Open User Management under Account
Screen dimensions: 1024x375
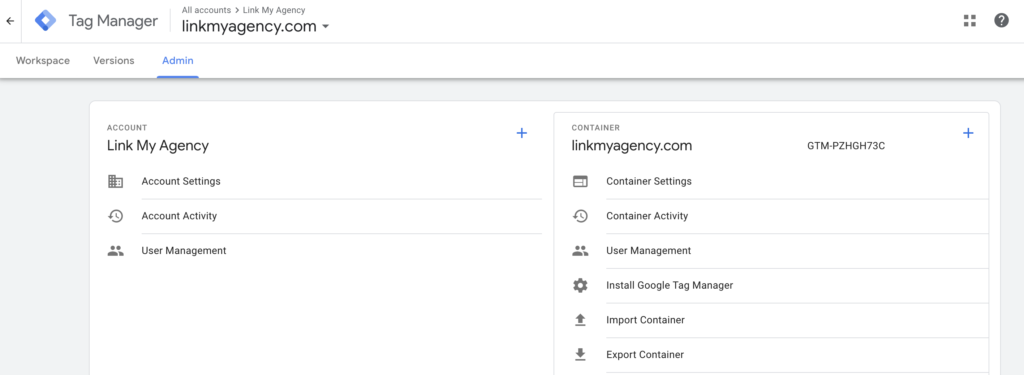tap(184, 250)
